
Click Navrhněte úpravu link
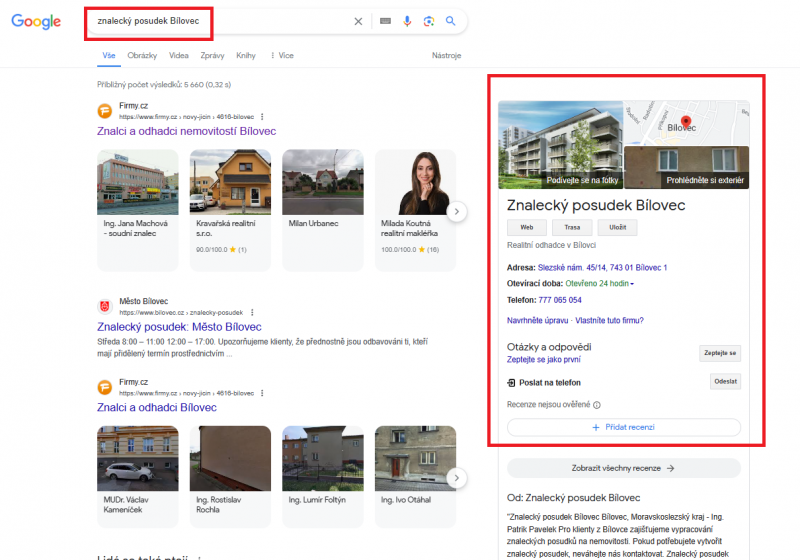coord(537,320)
